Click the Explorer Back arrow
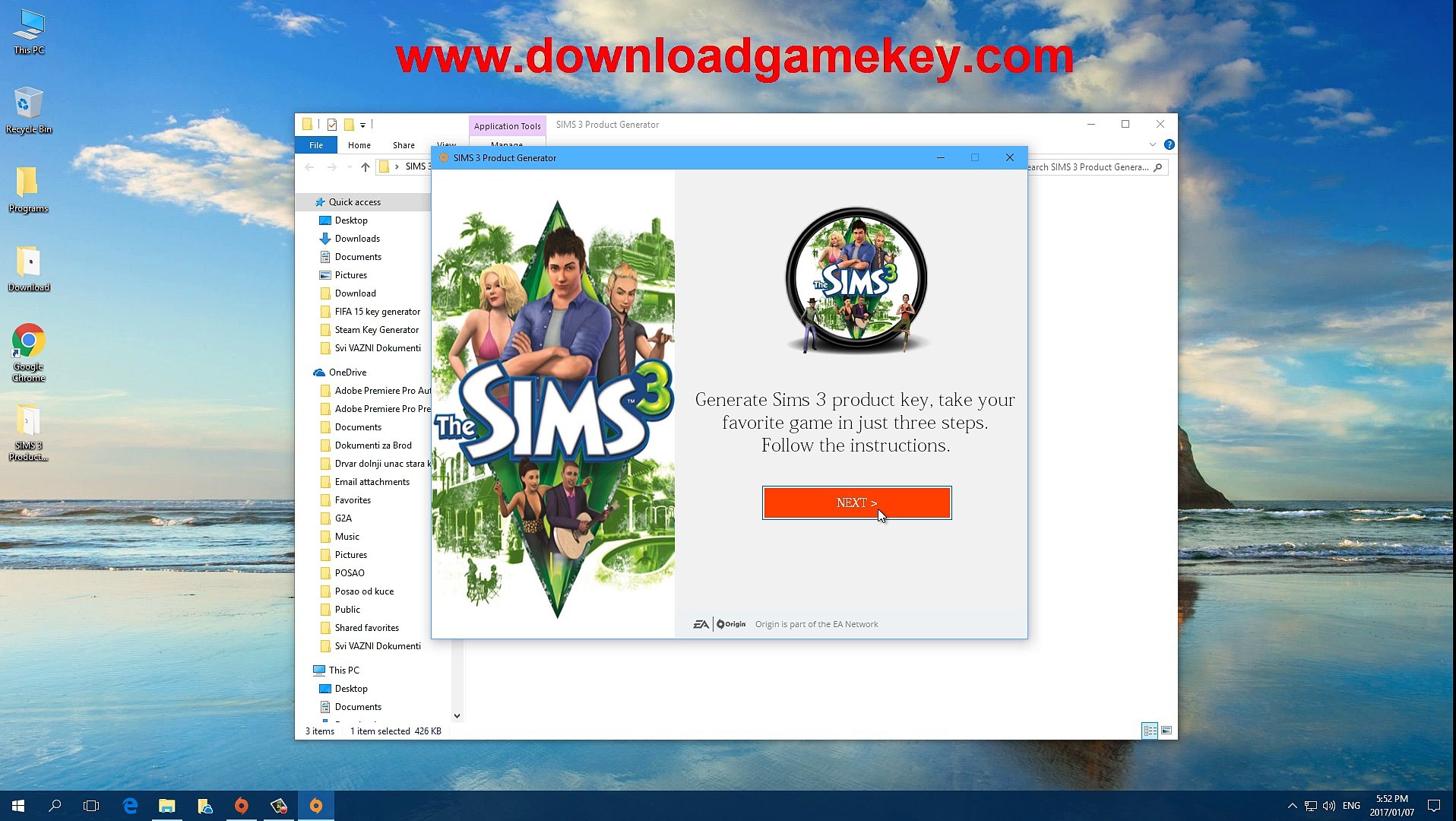 (309, 166)
